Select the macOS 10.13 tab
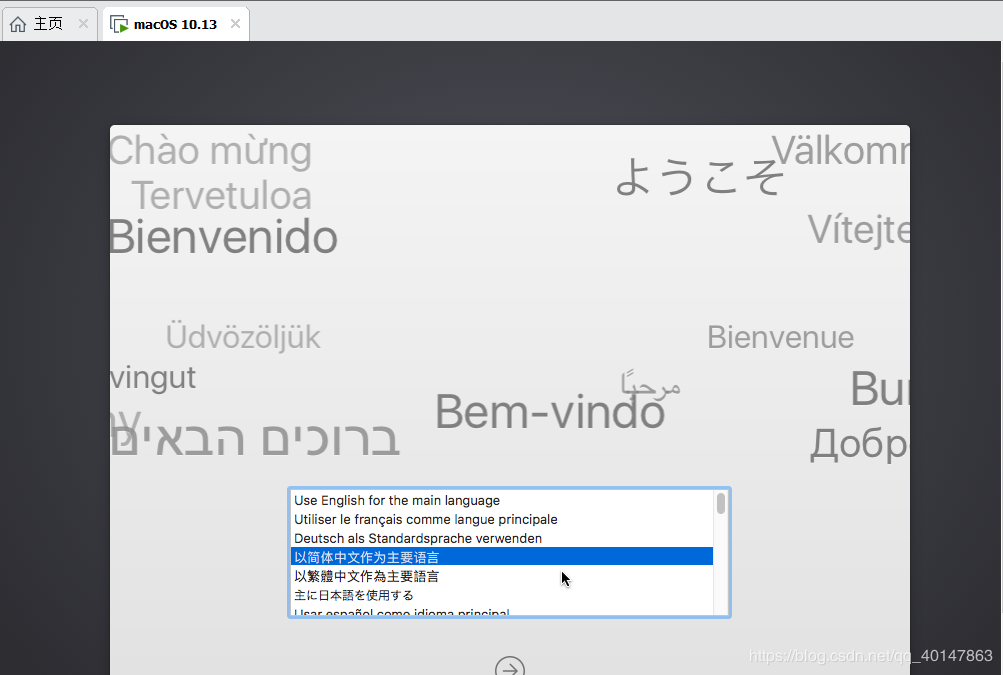1003x675 pixels. pos(175,24)
